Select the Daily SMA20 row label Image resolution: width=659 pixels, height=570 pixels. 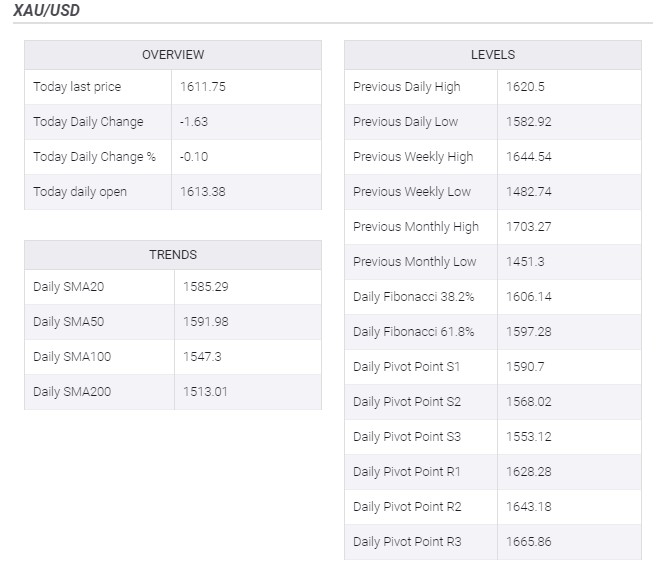point(68,287)
